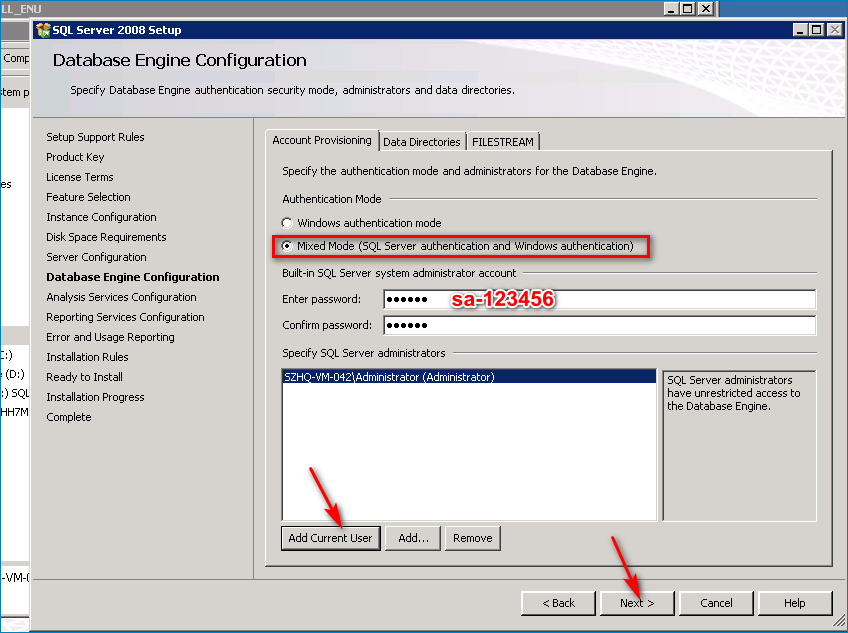This screenshot has height=633, width=848.
Task: Click Analysis Services Configuration step
Action: [x=121, y=297]
